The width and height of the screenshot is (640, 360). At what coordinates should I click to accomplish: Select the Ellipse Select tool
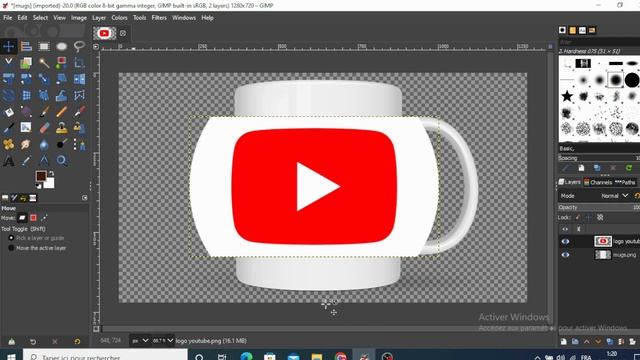pyautogui.click(x=62, y=46)
